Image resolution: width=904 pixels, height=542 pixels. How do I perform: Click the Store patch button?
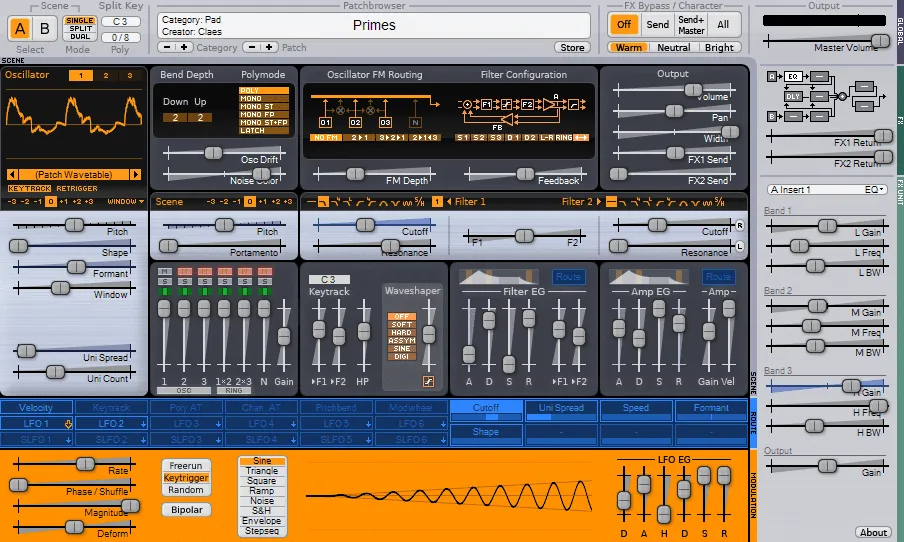572,47
